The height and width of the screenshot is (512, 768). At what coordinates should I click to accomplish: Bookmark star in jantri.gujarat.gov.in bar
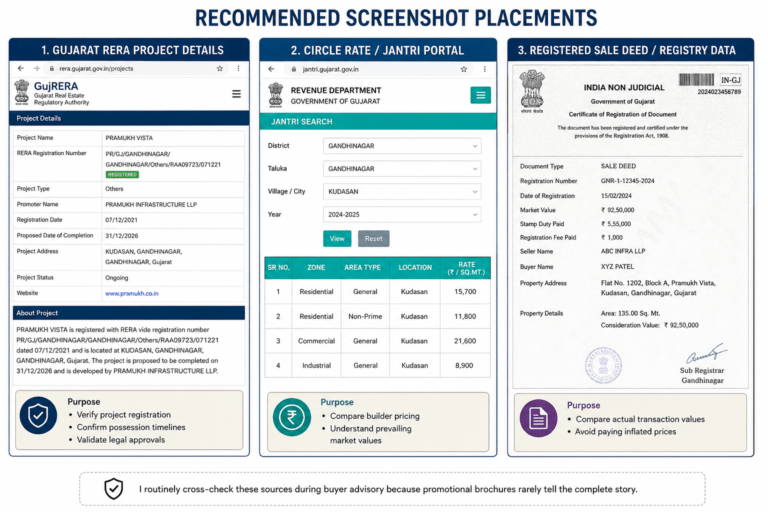tap(463, 69)
